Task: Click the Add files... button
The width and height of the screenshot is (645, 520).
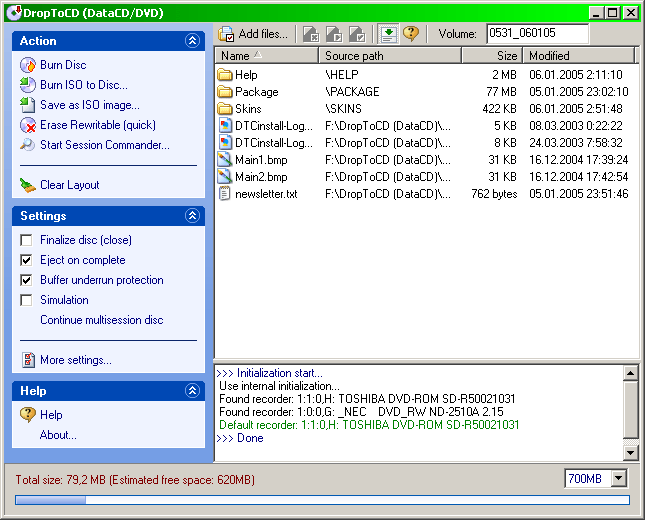Action: 253,34
